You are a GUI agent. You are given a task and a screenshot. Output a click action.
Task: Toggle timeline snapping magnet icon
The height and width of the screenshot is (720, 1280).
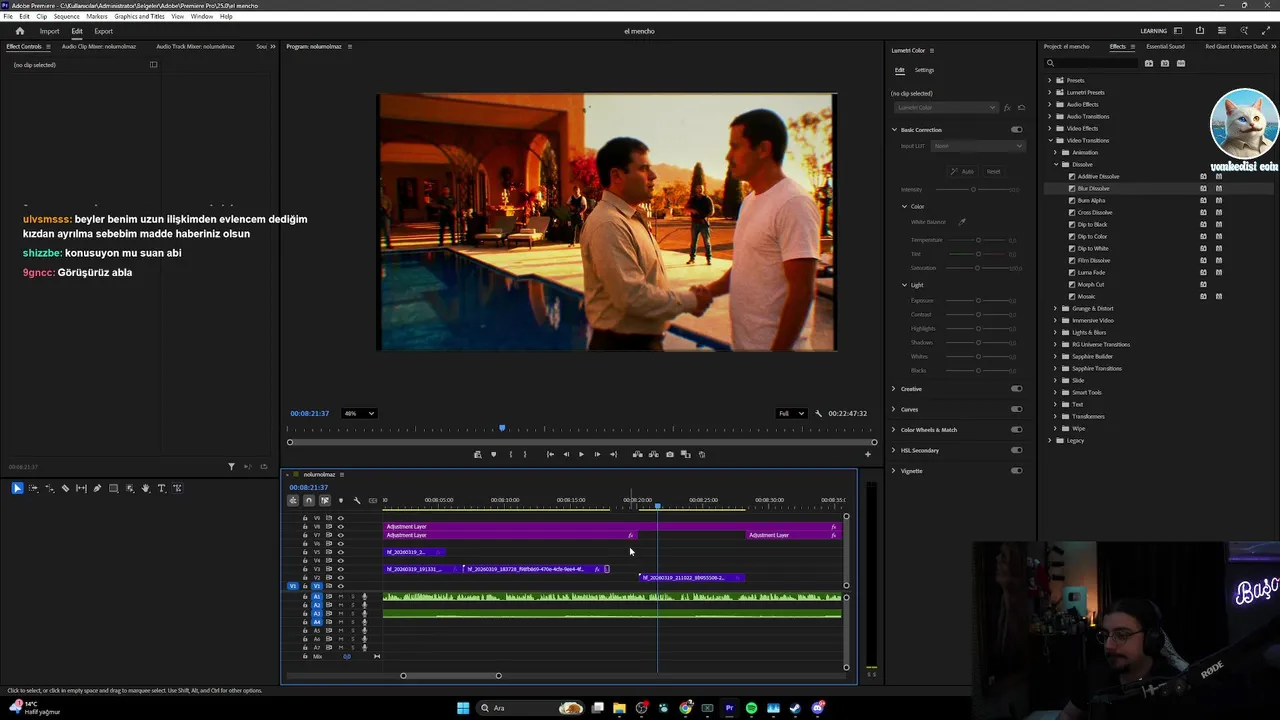[x=309, y=500]
